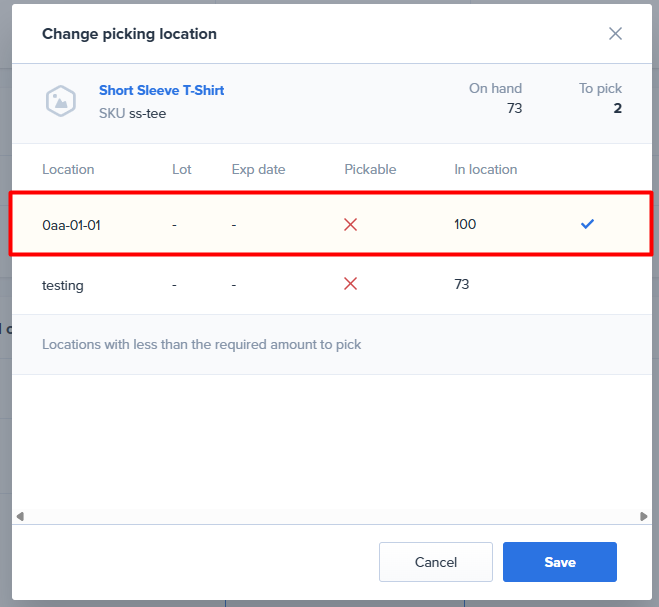Click the In location column header

486,169
